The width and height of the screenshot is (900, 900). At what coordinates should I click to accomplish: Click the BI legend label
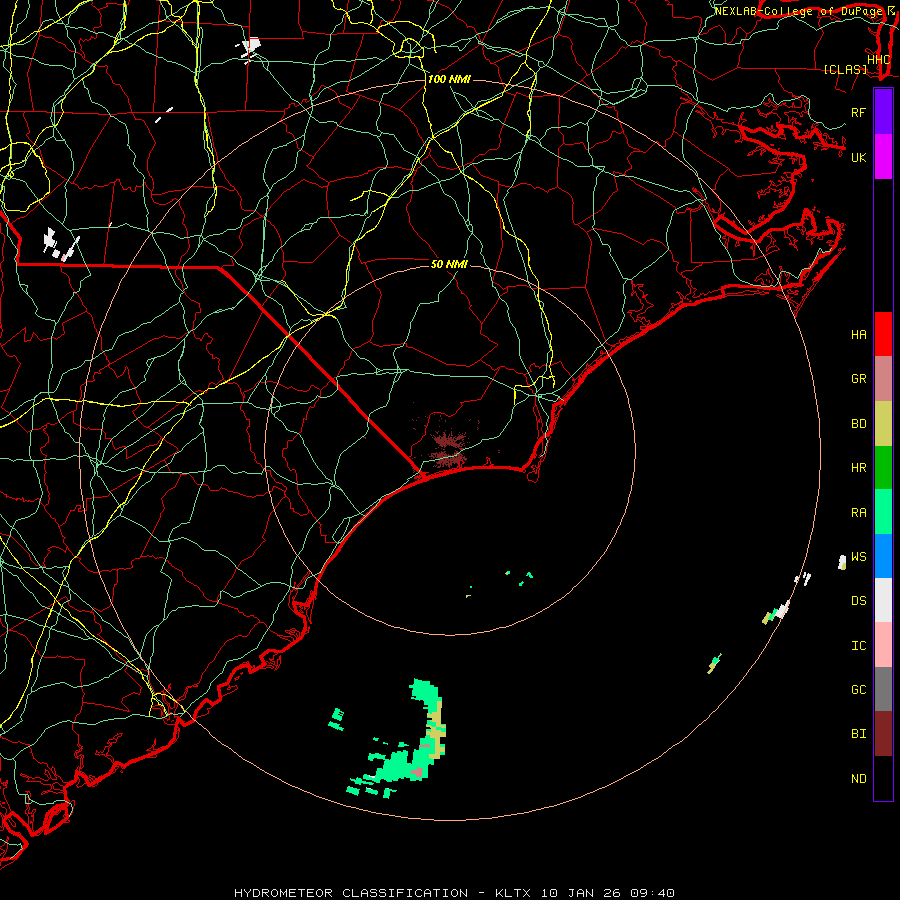tap(859, 734)
